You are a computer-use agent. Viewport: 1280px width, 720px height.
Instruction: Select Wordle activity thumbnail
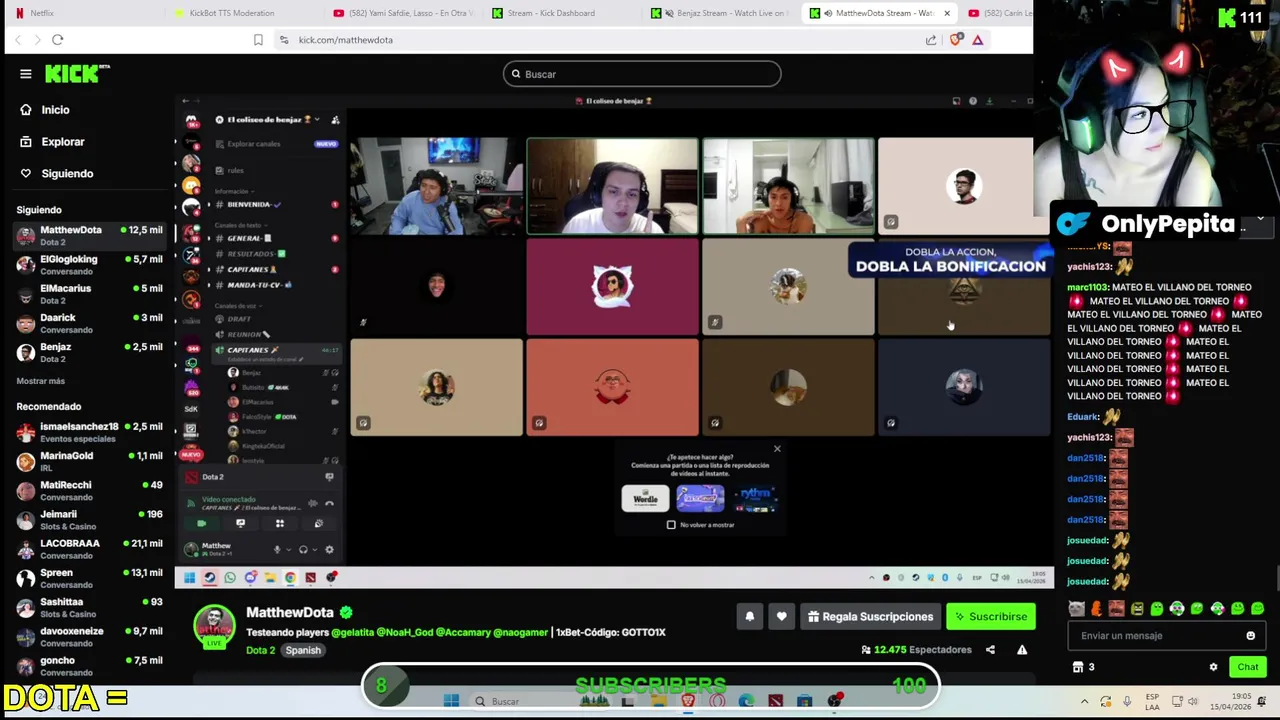click(645, 498)
